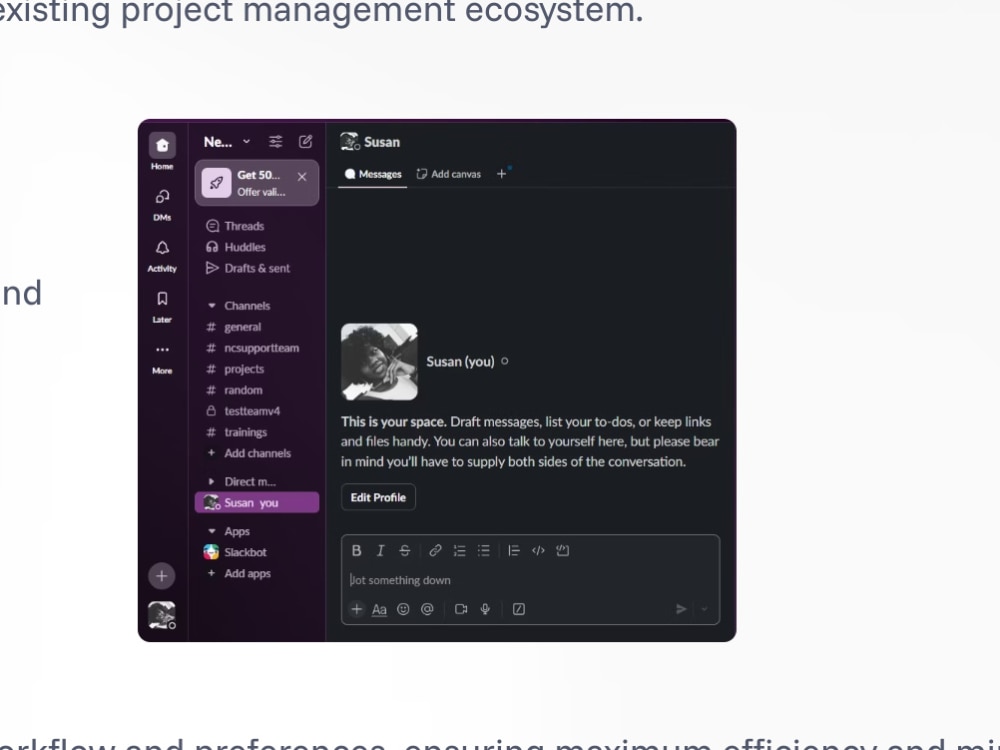Expand the Direct messages section
1000x750 pixels.
(x=212, y=482)
